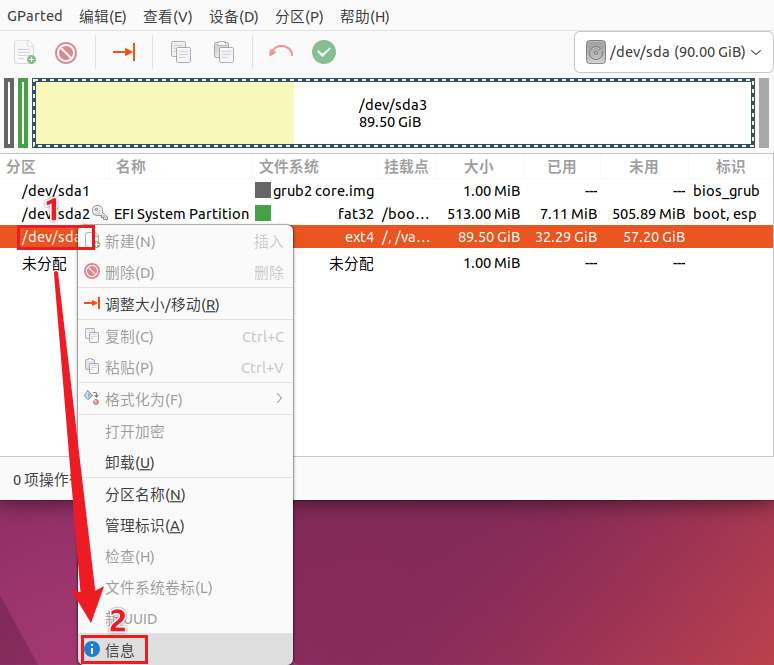Image resolution: width=774 pixels, height=665 pixels.
Task: Click the new partition toolbar icon
Action: pyautogui.click(x=25, y=52)
